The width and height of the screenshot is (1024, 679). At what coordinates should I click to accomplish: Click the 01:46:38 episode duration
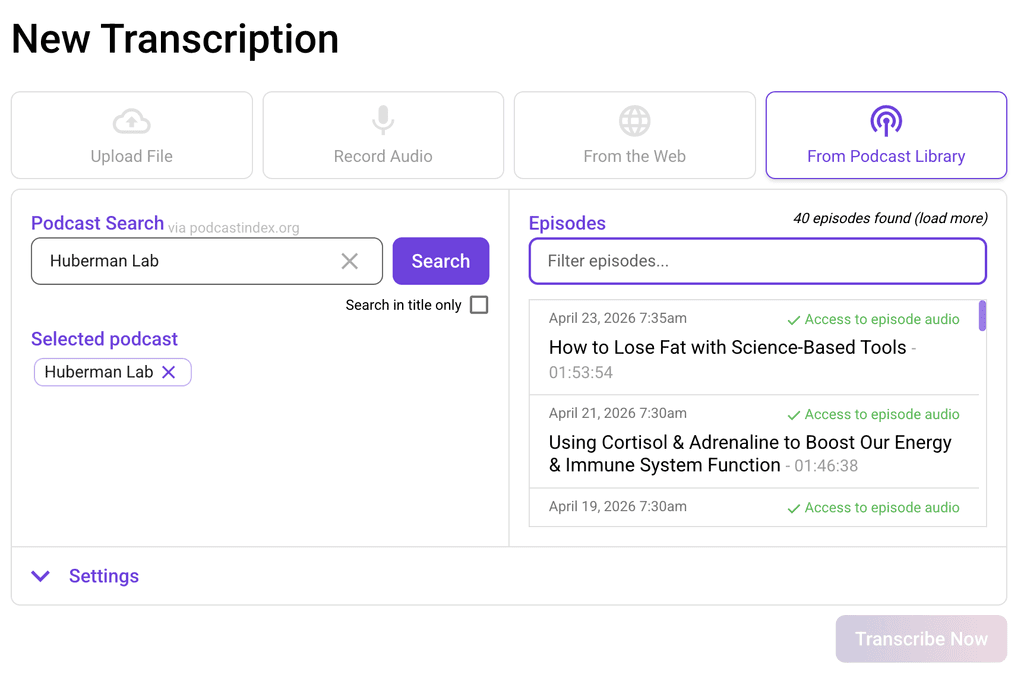tap(826, 466)
